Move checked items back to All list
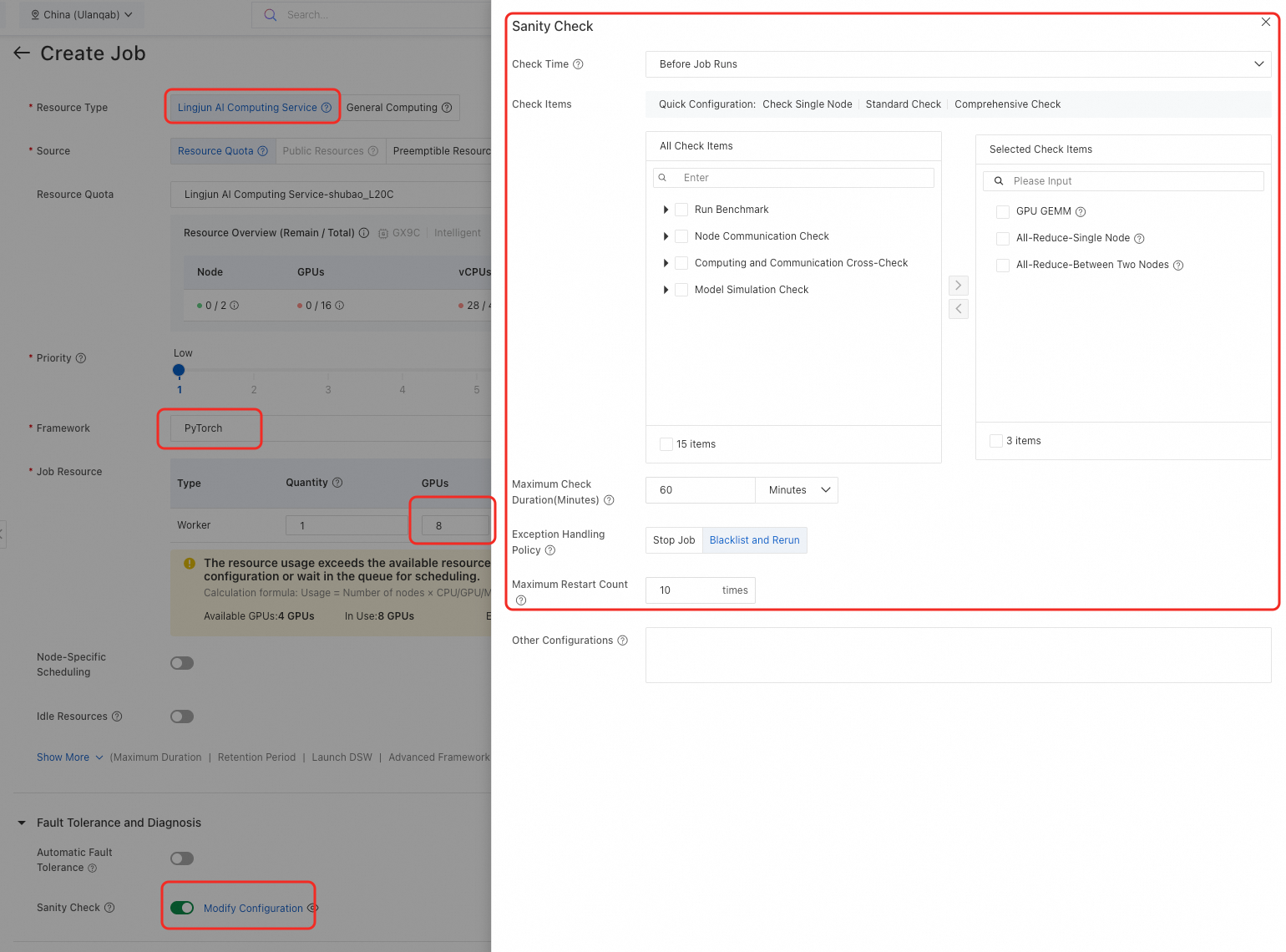Screen dimensions: 1286x952 (959, 309)
